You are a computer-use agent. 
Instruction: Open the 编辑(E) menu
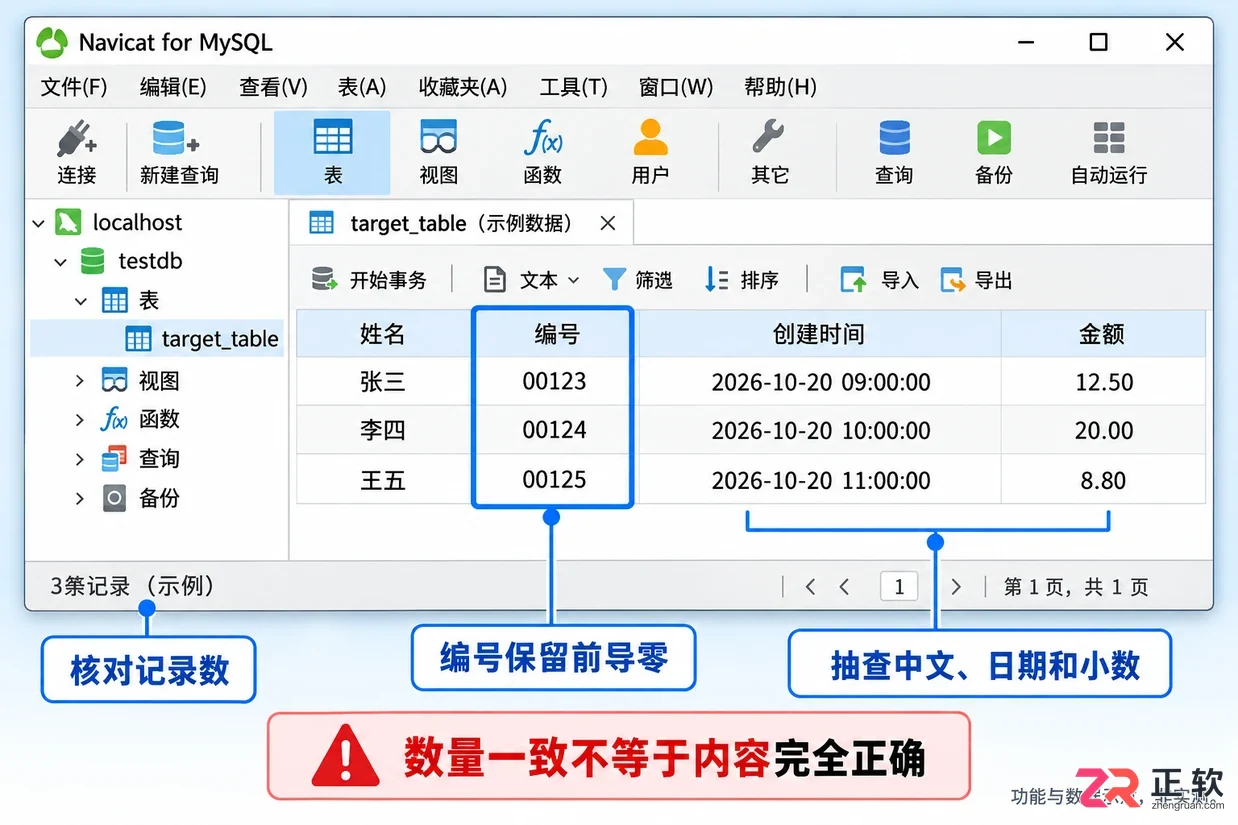coord(173,87)
